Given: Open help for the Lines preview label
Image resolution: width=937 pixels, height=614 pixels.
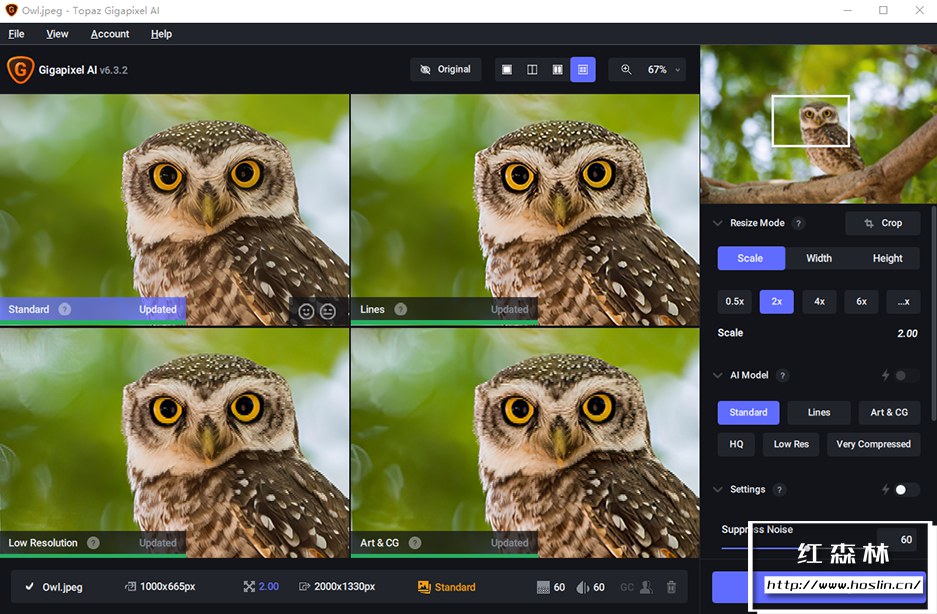Looking at the screenshot, I should click(400, 309).
